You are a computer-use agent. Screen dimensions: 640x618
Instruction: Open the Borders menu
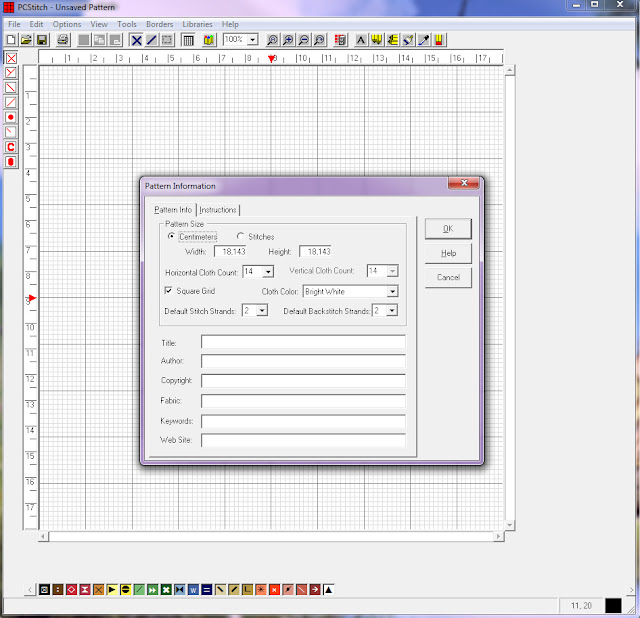tap(160, 24)
